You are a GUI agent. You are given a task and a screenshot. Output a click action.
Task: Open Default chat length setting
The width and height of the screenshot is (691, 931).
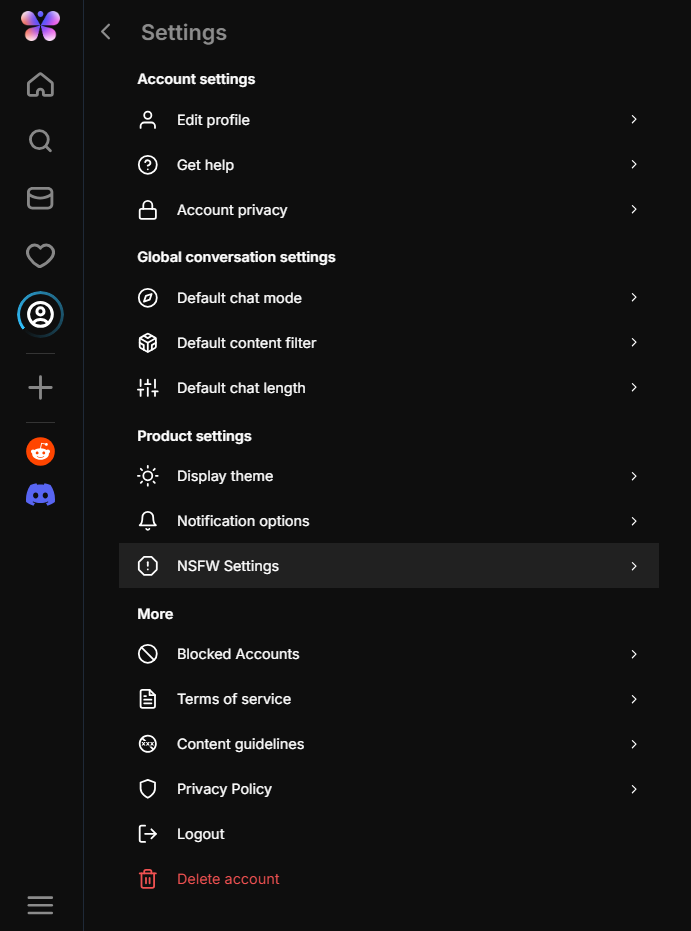click(241, 388)
